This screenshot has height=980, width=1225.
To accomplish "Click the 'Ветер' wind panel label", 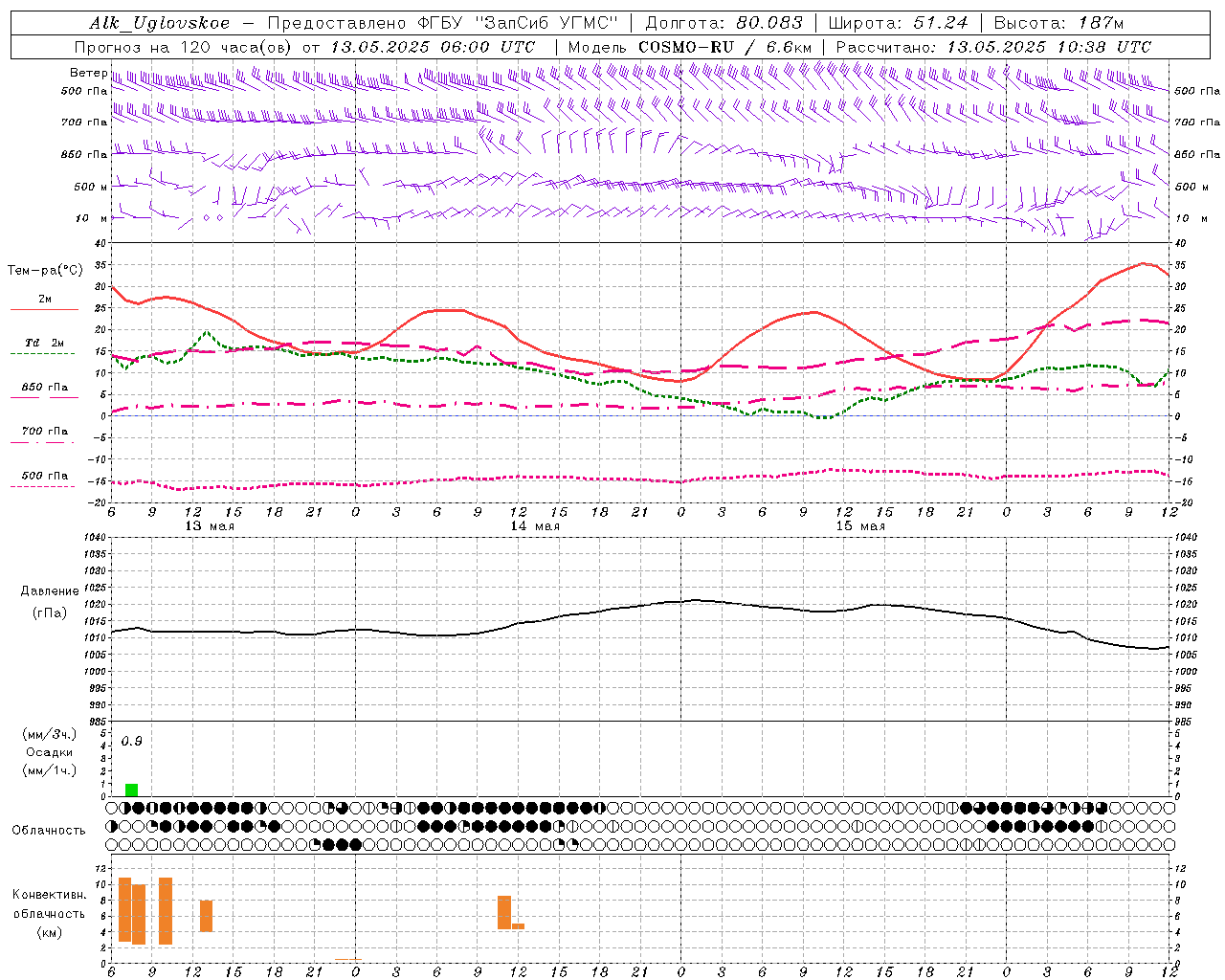I will pos(88,73).
